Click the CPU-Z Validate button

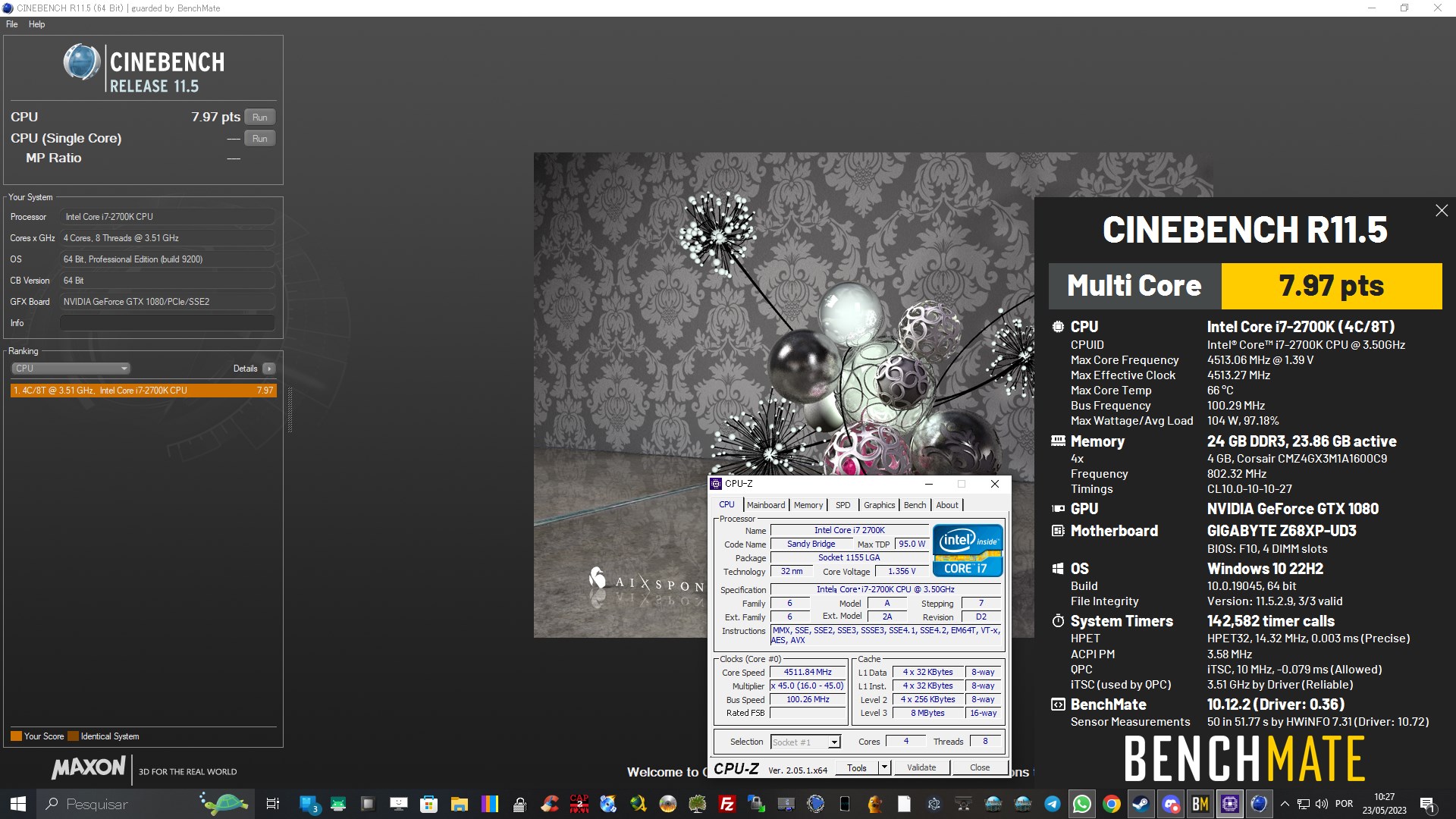[x=921, y=767]
